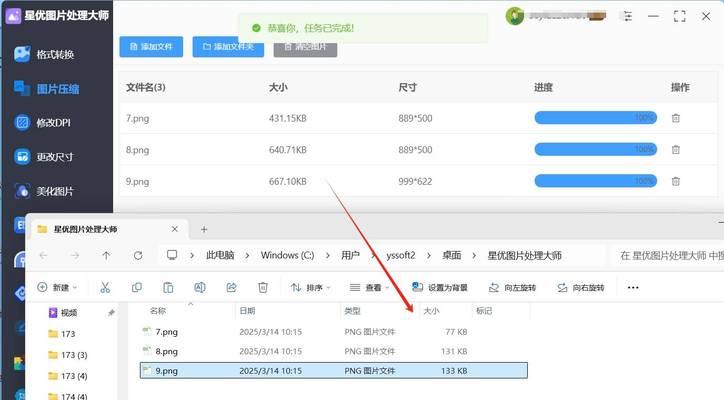Refresh the Explorer folder view
724x400 pixels.
[x=138, y=255]
